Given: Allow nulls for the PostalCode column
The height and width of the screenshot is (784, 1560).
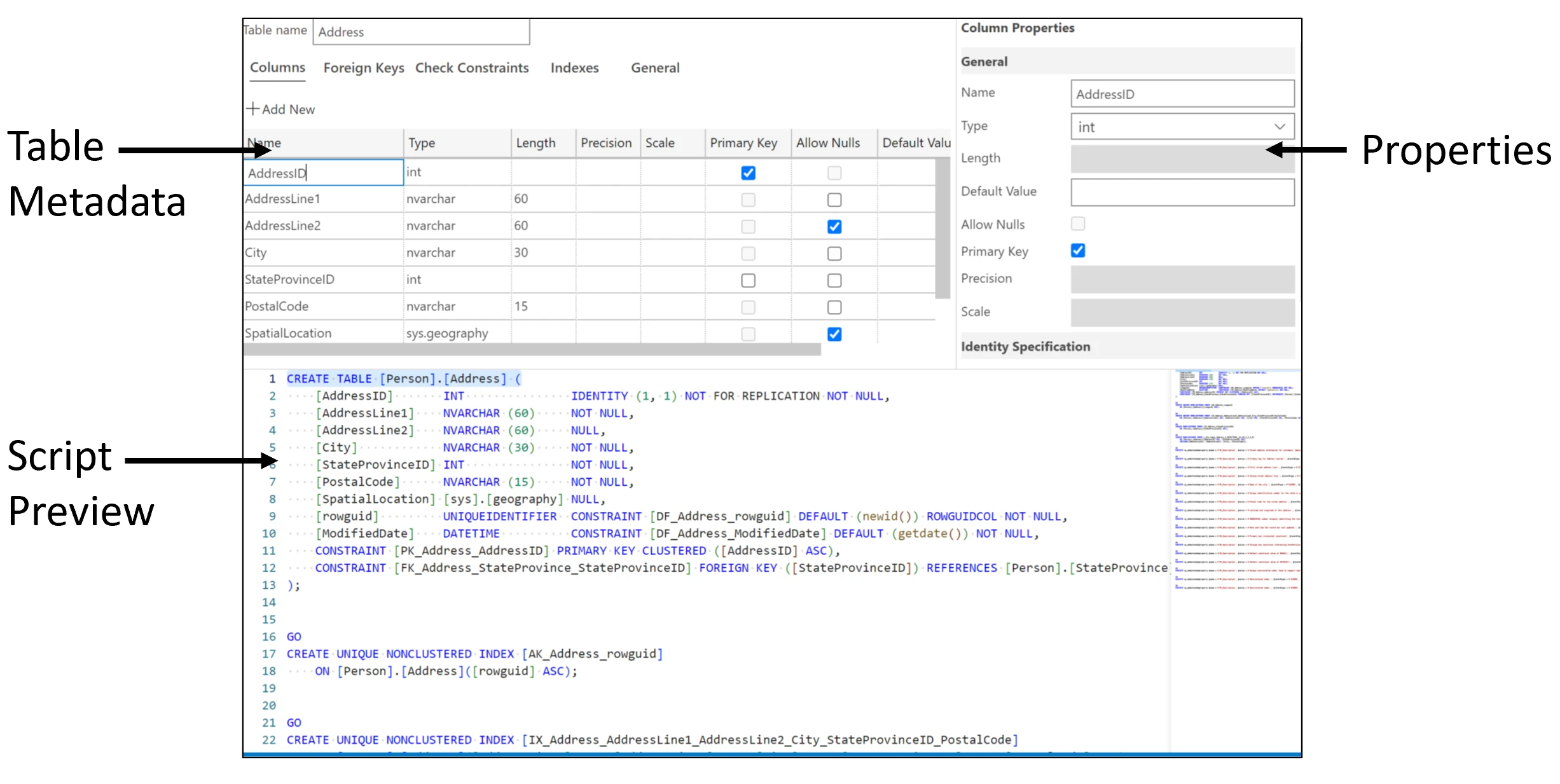Looking at the screenshot, I should (834, 306).
